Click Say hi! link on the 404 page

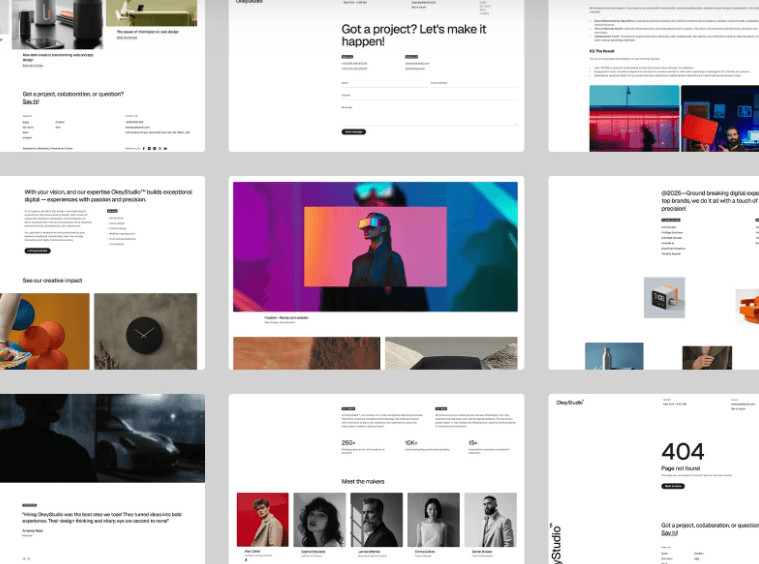point(669,533)
